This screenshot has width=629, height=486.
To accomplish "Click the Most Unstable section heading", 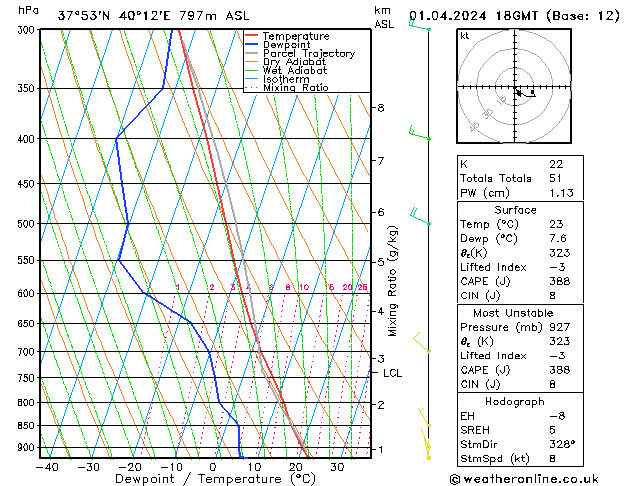I will click(x=513, y=313).
